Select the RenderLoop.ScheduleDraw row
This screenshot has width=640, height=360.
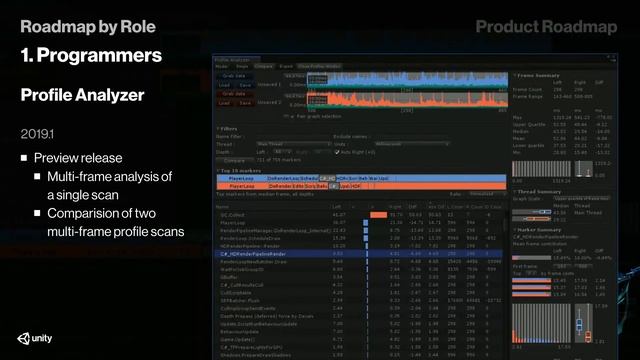pos(359,238)
